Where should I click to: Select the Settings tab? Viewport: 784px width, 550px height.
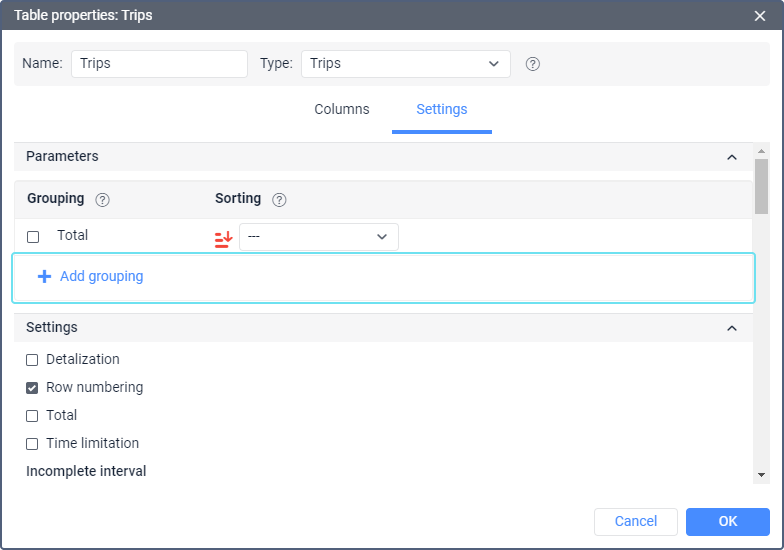tap(441, 110)
